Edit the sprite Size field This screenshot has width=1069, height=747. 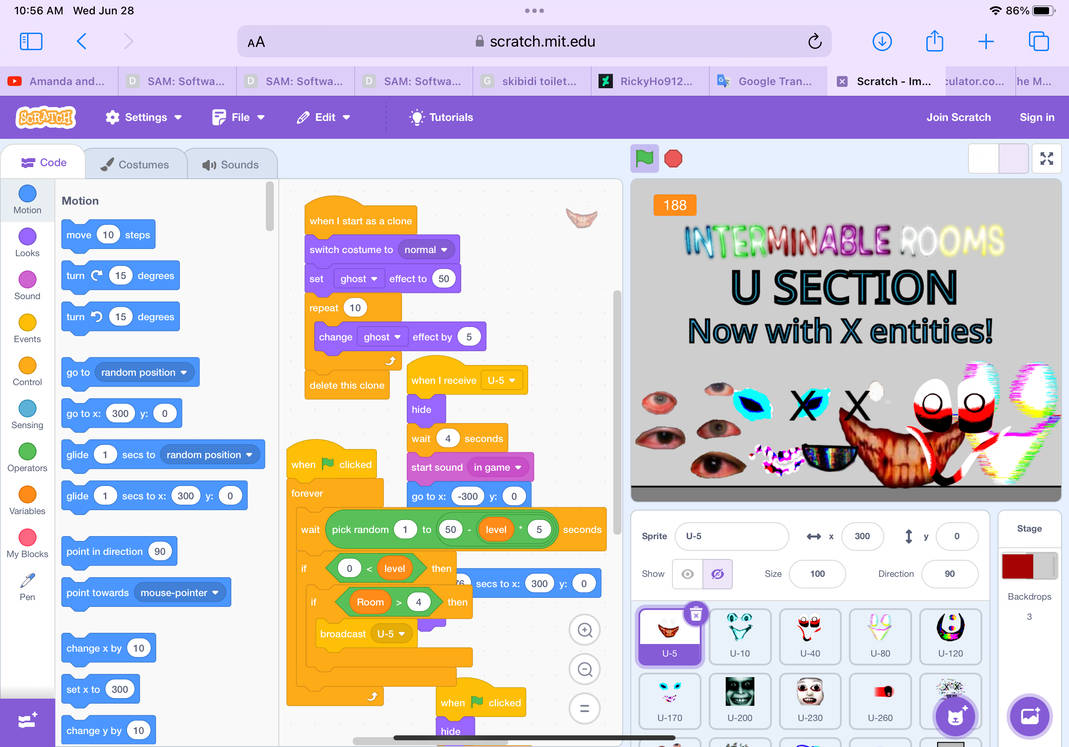[x=817, y=574]
